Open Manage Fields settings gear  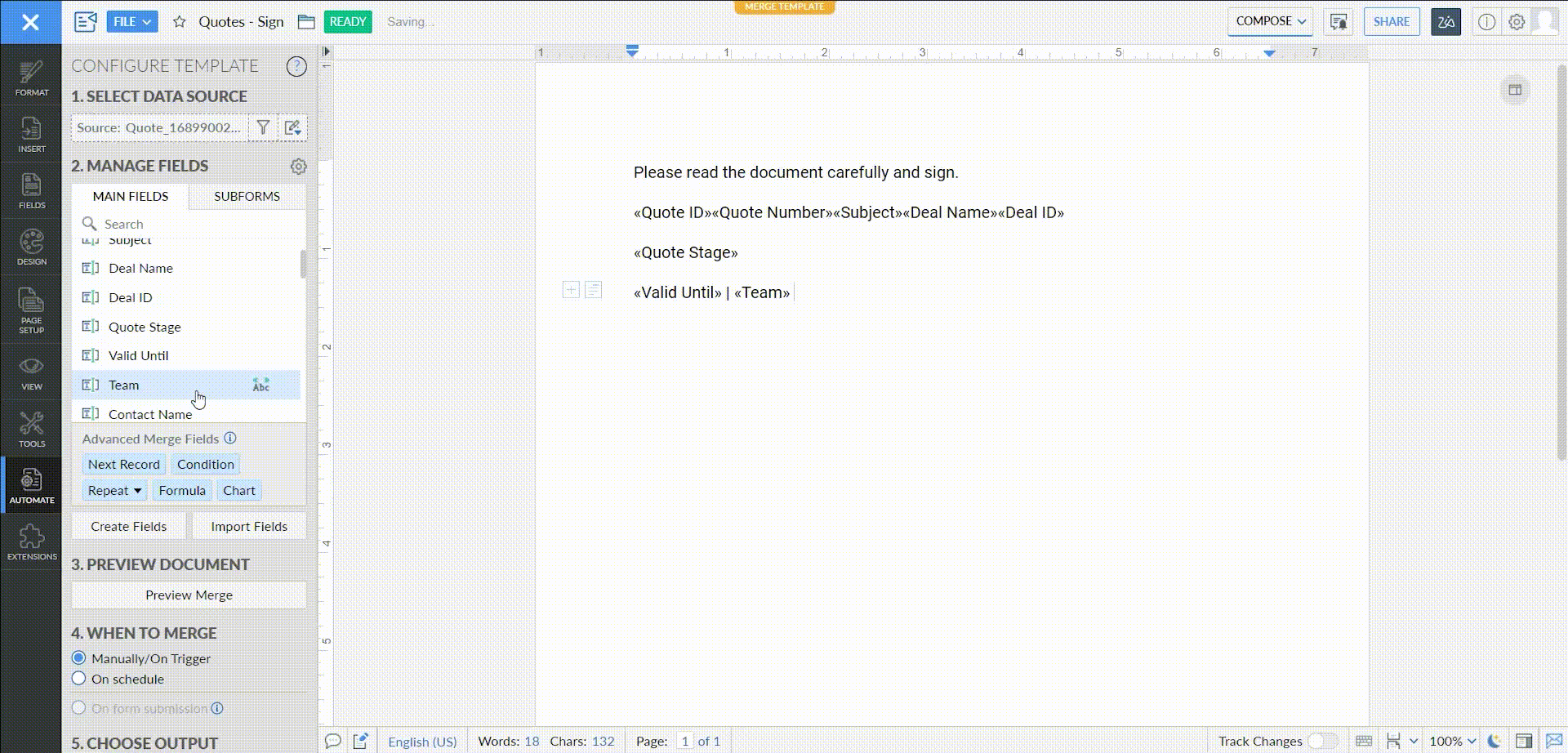(x=298, y=167)
